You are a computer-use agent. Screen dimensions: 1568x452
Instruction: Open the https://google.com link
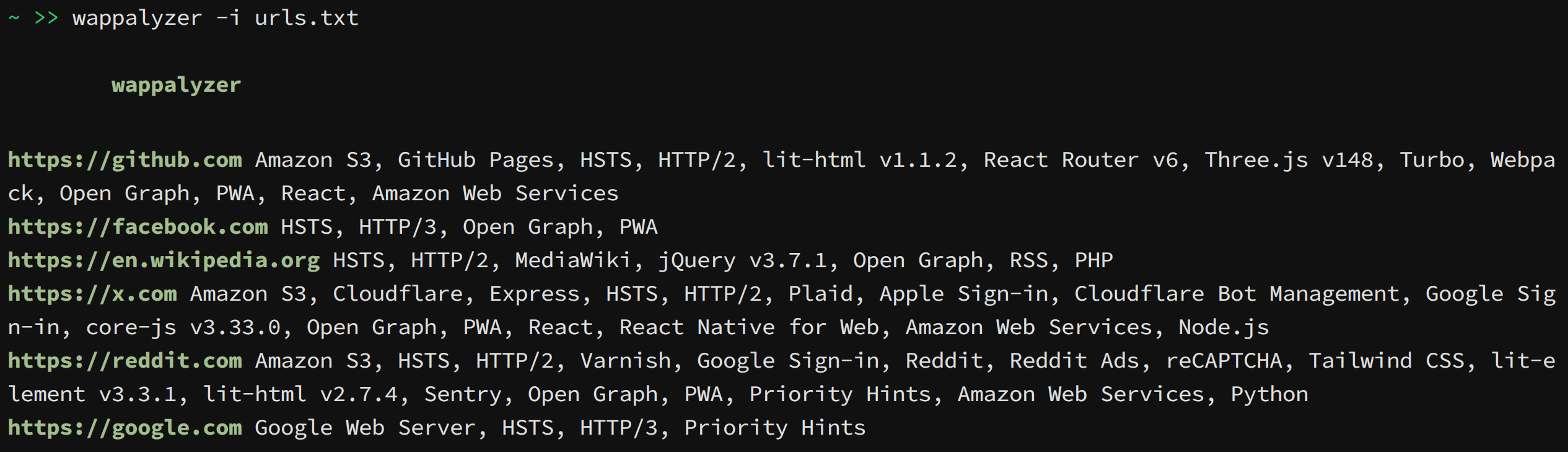[125, 428]
